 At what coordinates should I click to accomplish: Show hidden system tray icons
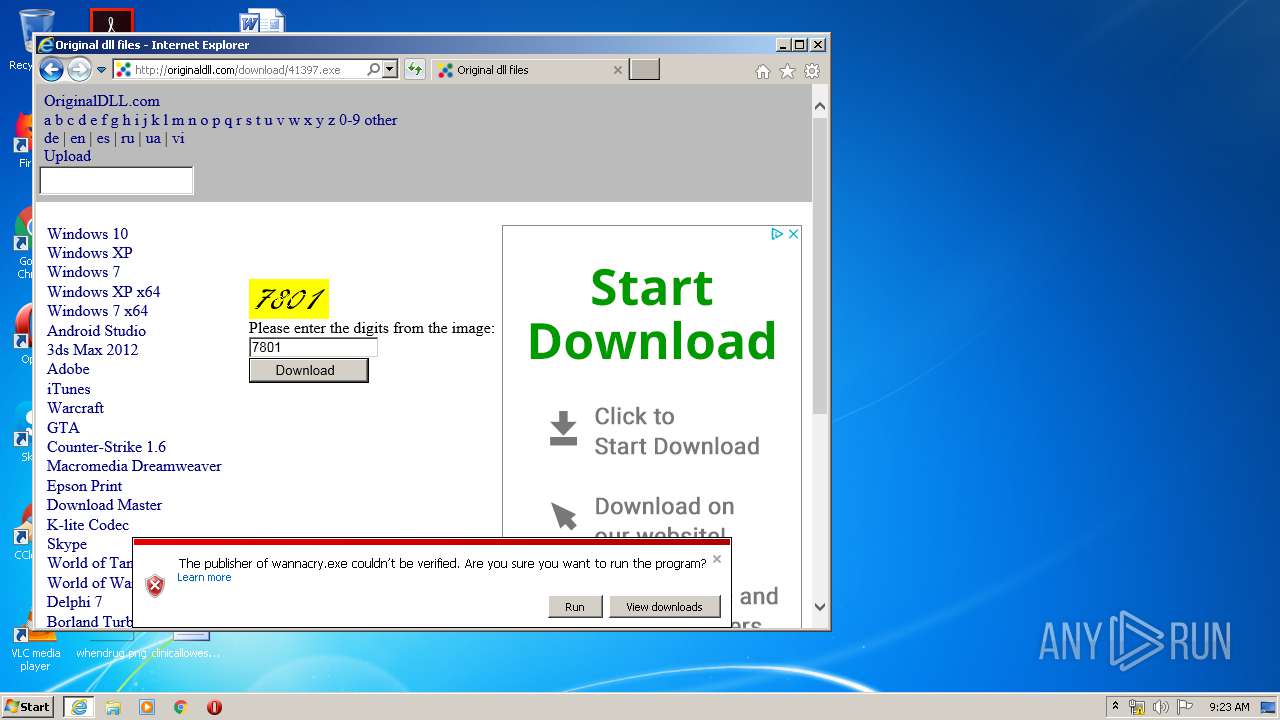(x=1115, y=707)
